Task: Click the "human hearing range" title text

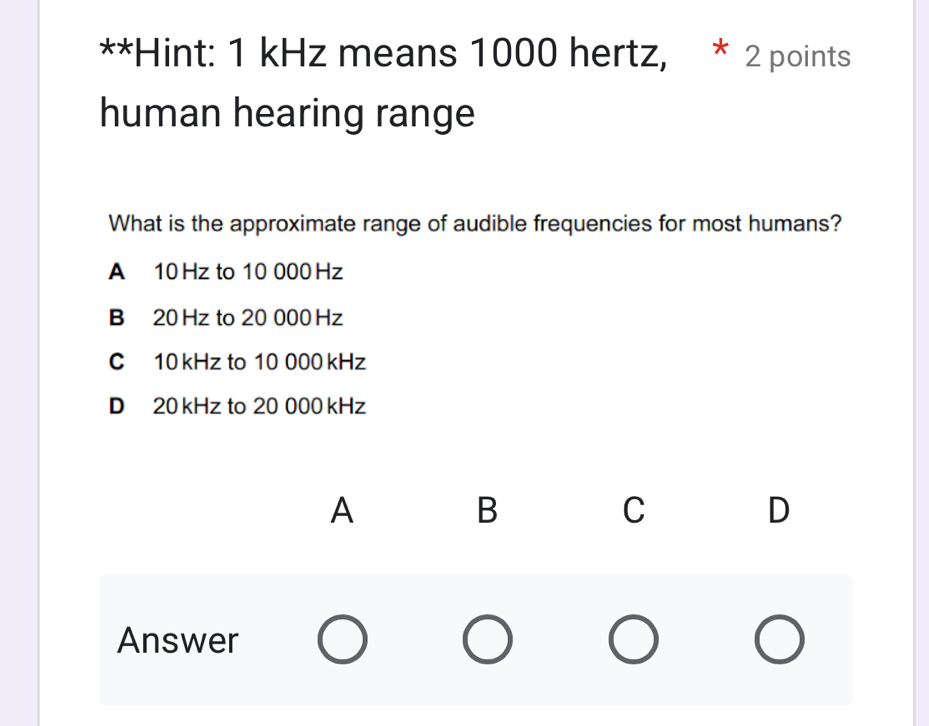Action: click(x=287, y=114)
